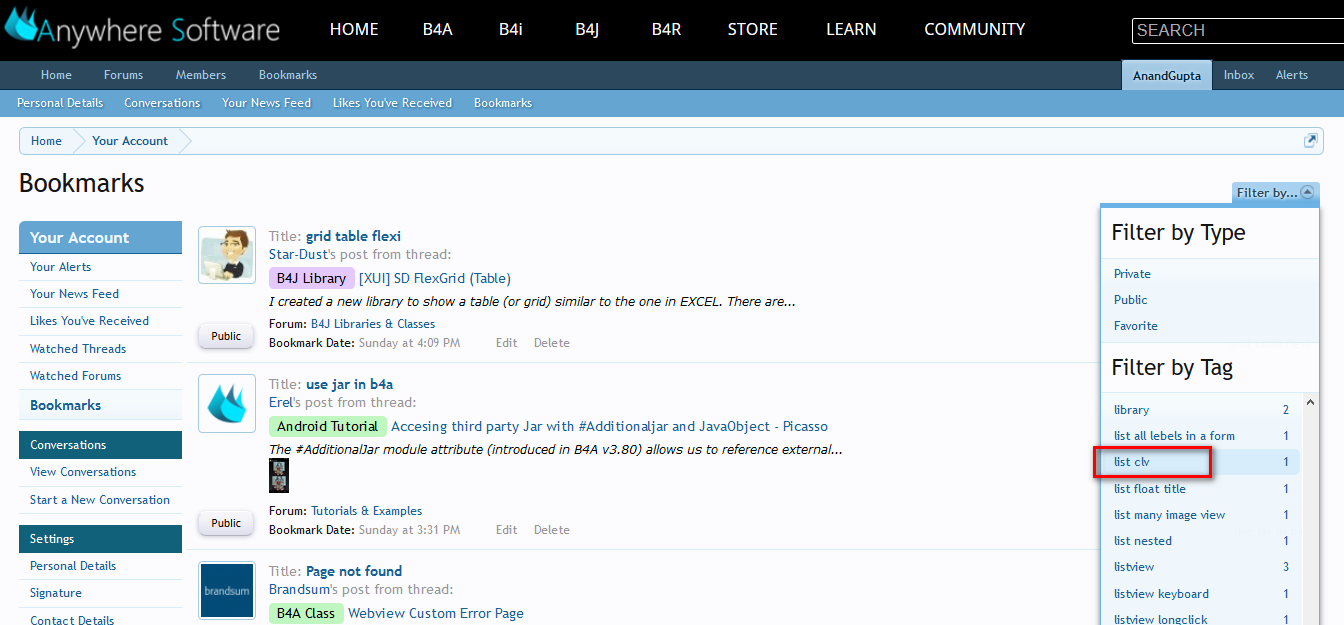Go to the Forums tab
The height and width of the screenshot is (625, 1344).
pyautogui.click(x=123, y=75)
